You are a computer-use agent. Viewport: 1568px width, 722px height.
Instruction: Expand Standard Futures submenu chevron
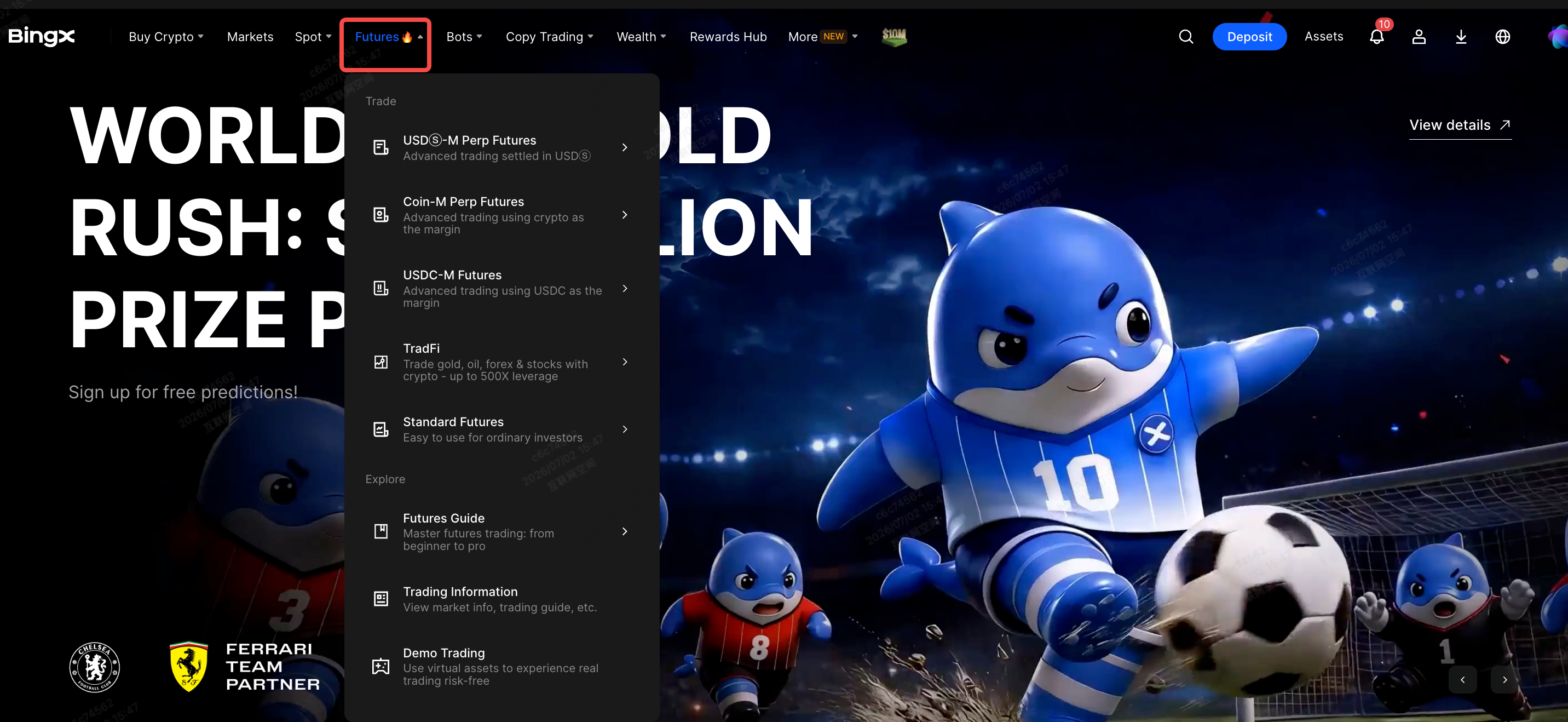tap(625, 429)
